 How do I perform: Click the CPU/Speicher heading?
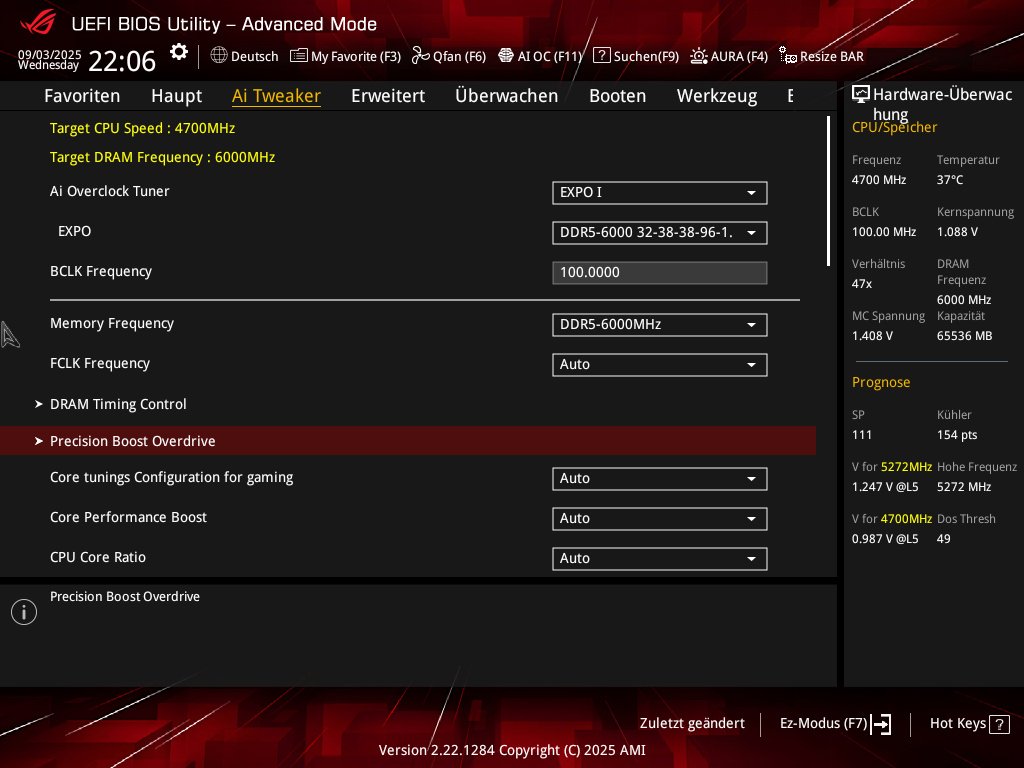point(894,127)
